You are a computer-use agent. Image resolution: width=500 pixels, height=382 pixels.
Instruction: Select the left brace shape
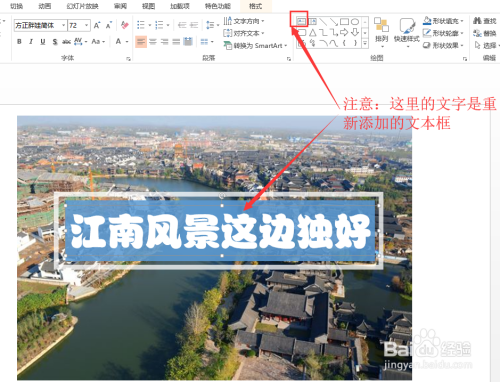[x=344, y=43]
